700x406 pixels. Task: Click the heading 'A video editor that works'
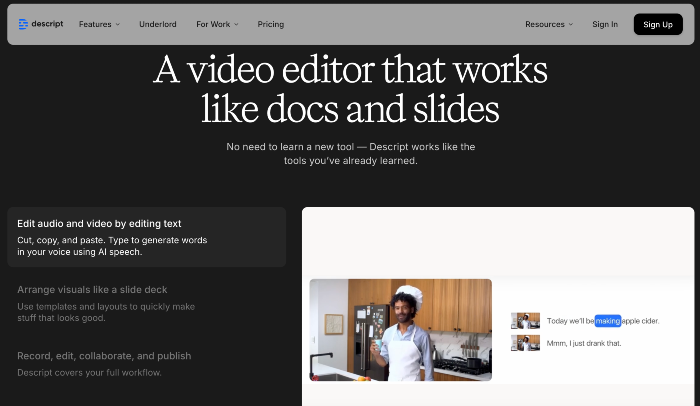point(350,70)
